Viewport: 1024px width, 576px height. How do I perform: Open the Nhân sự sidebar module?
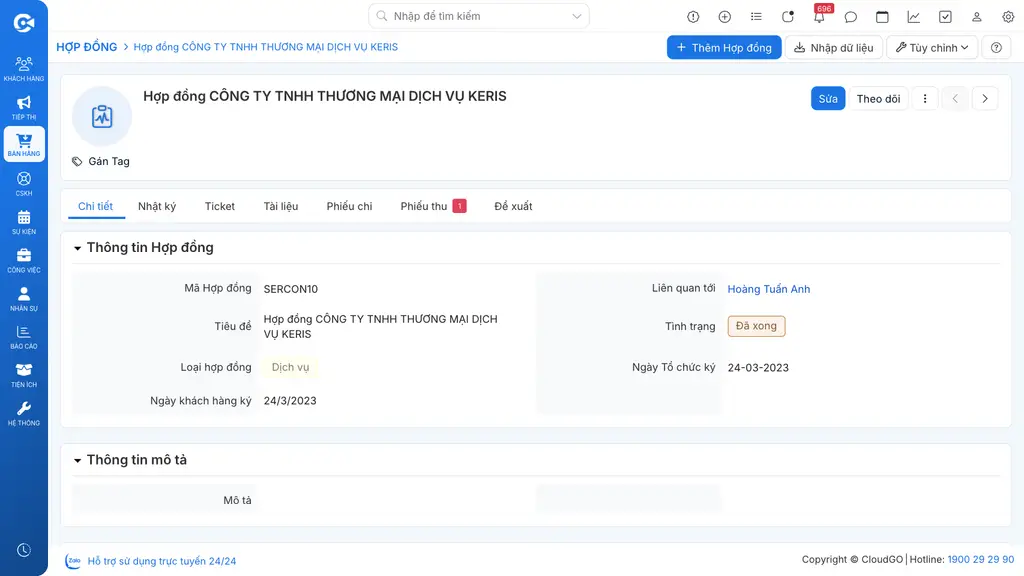pos(24,298)
